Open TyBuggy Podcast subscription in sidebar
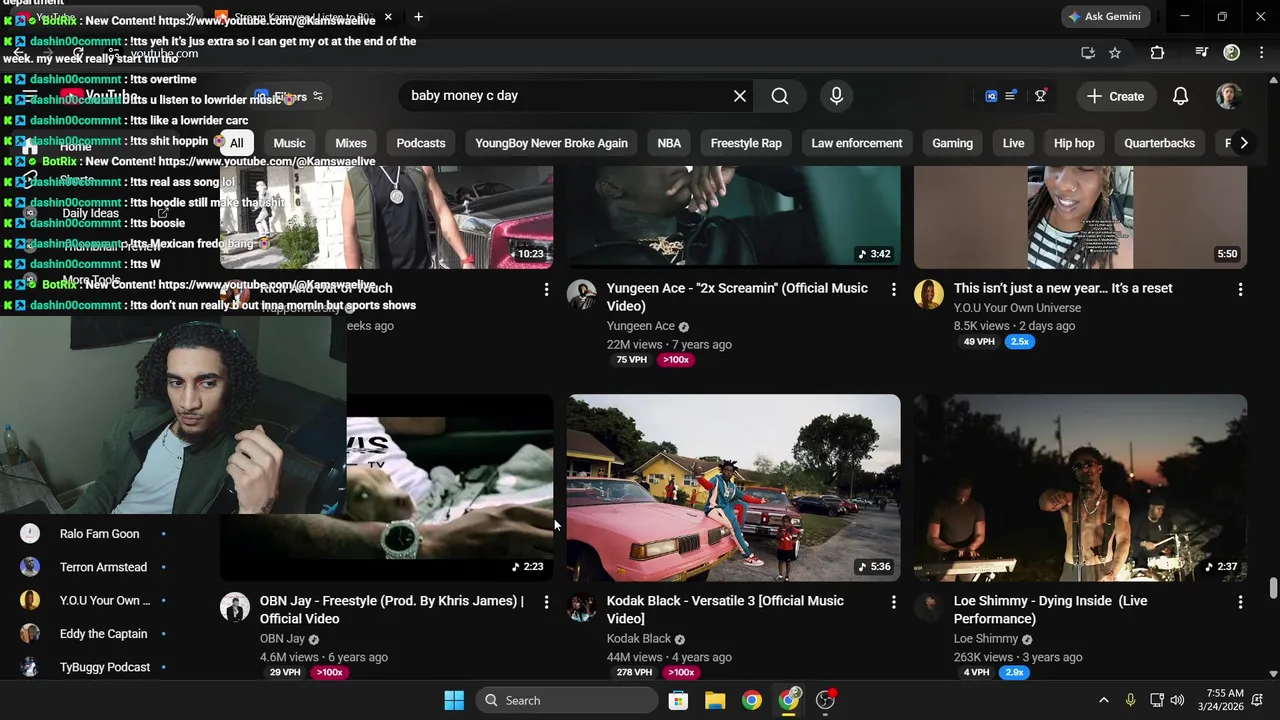Image resolution: width=1280 pixels, height=720 pixels. coord(105,667)
